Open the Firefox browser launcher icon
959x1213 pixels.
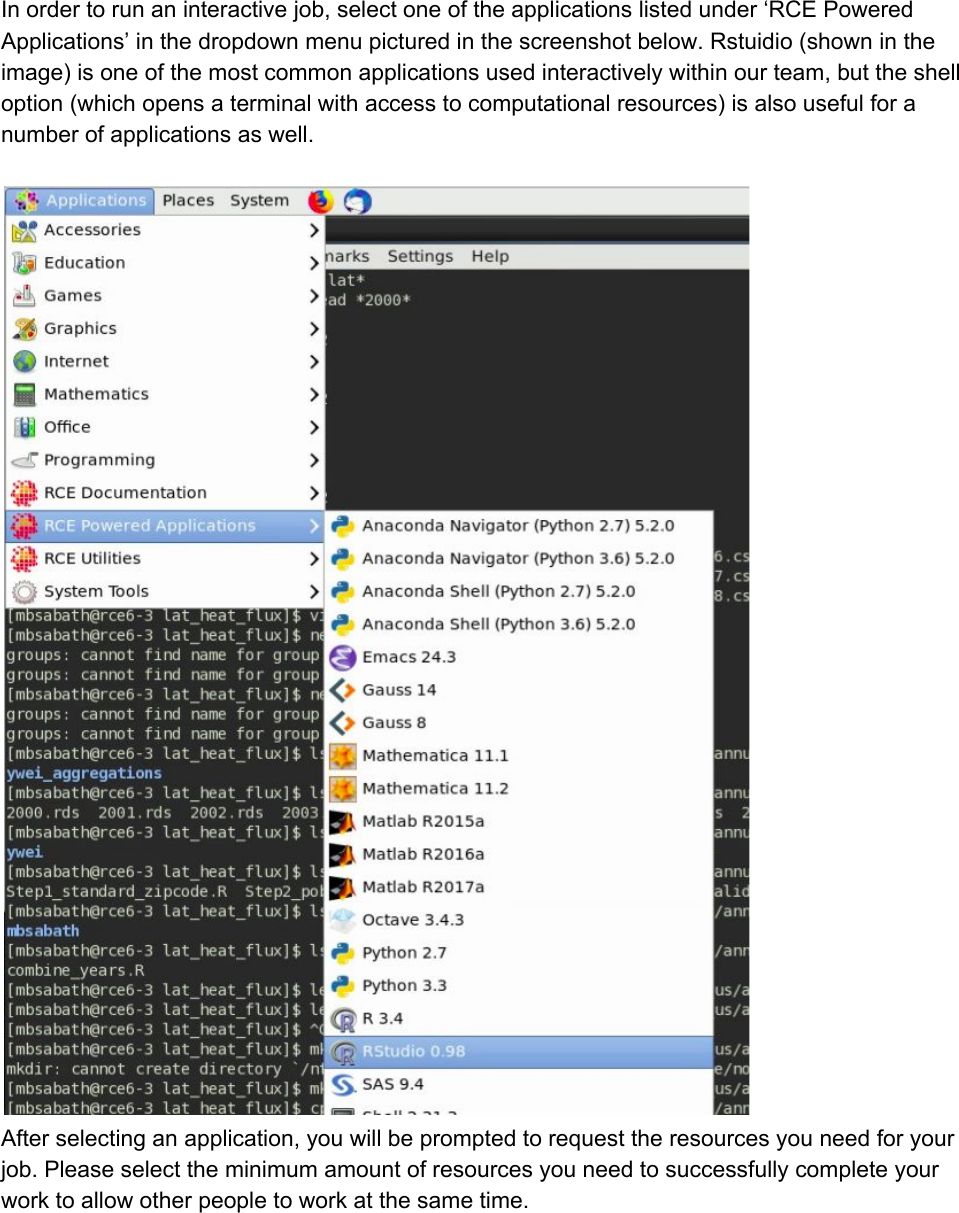(320, 201)
